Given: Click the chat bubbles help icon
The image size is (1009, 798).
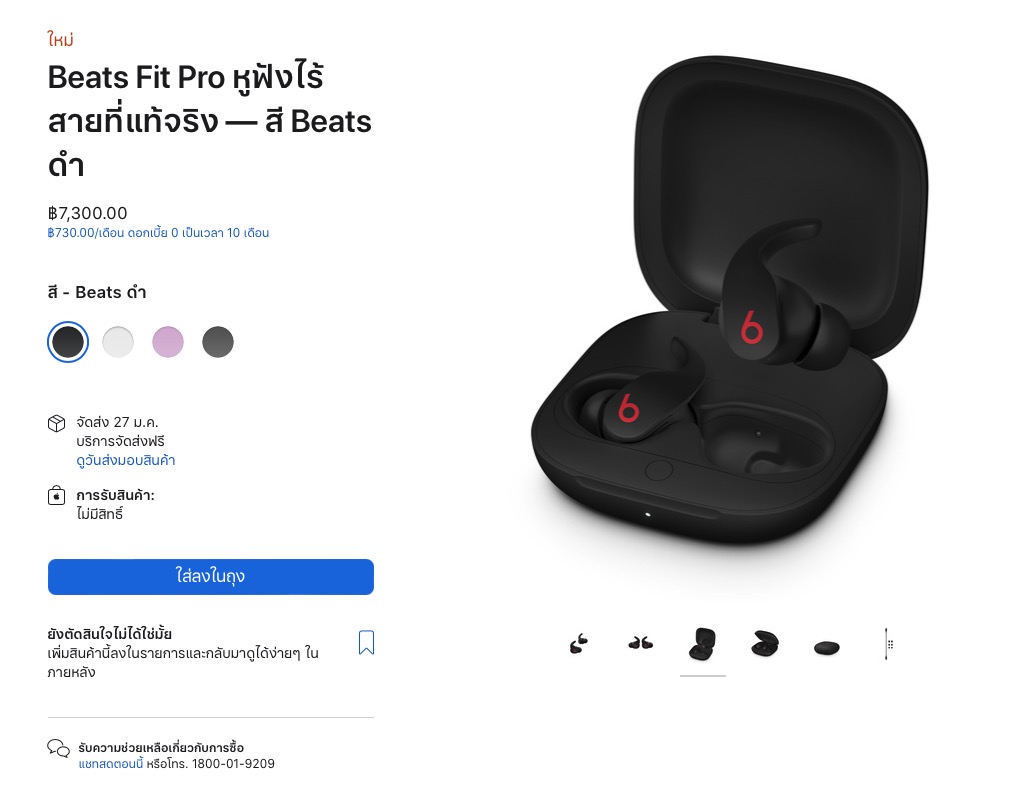Looking at the screenshot, I should tap(58, 748).
